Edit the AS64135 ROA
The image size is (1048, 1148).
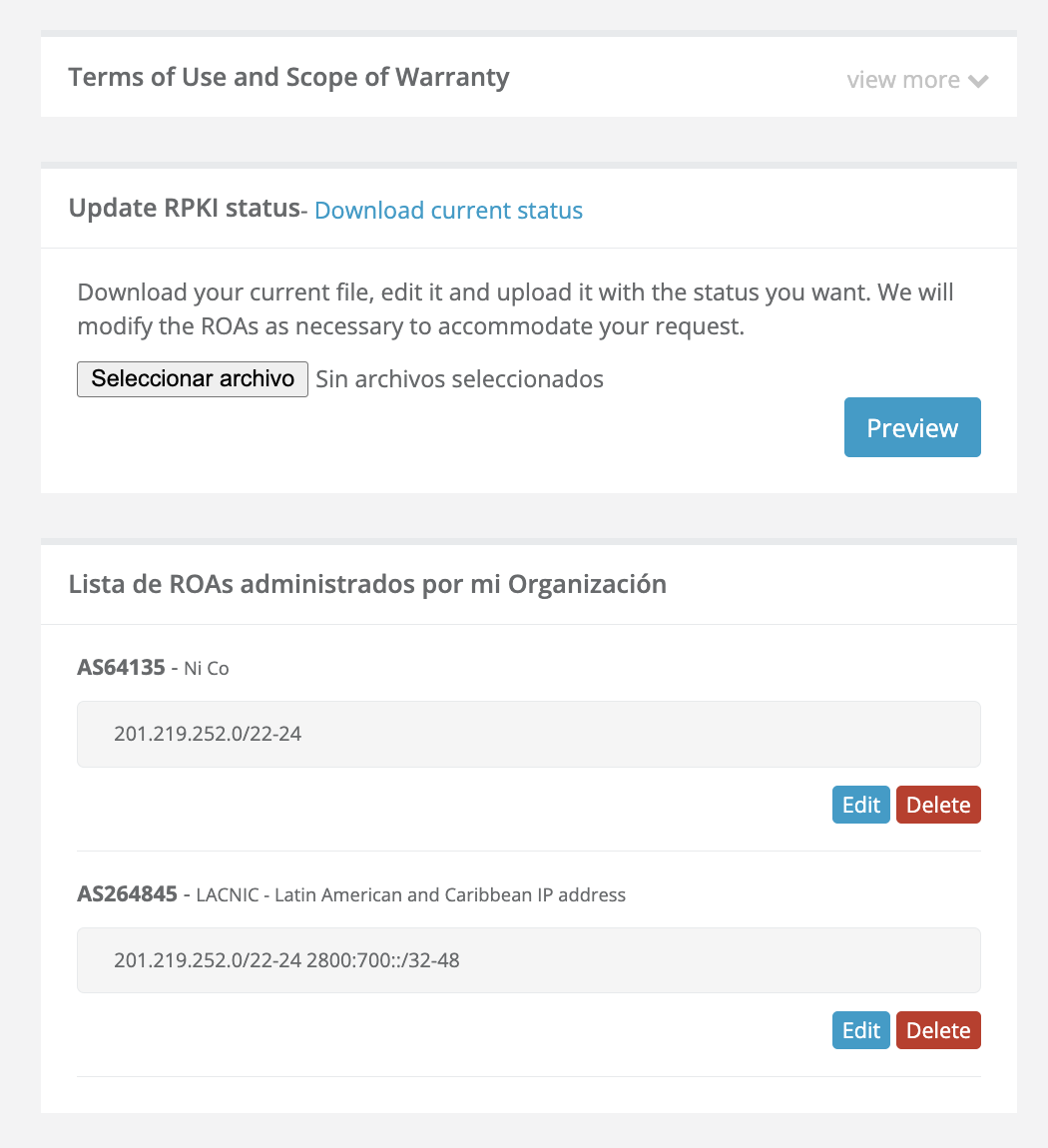point(860,805)
